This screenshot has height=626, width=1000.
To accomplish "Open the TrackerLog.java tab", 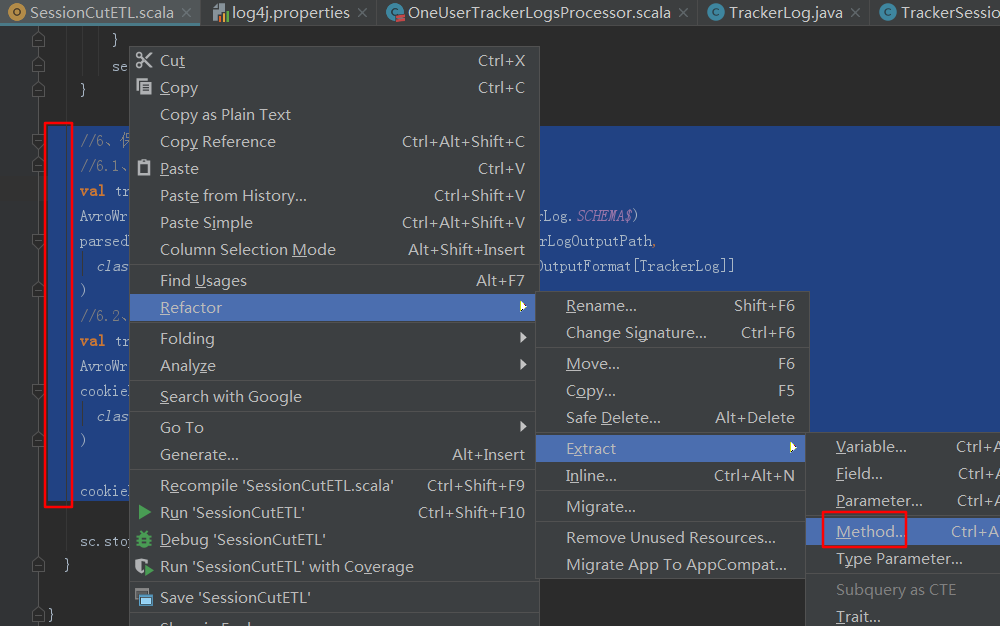I will [x=784, y=13].
